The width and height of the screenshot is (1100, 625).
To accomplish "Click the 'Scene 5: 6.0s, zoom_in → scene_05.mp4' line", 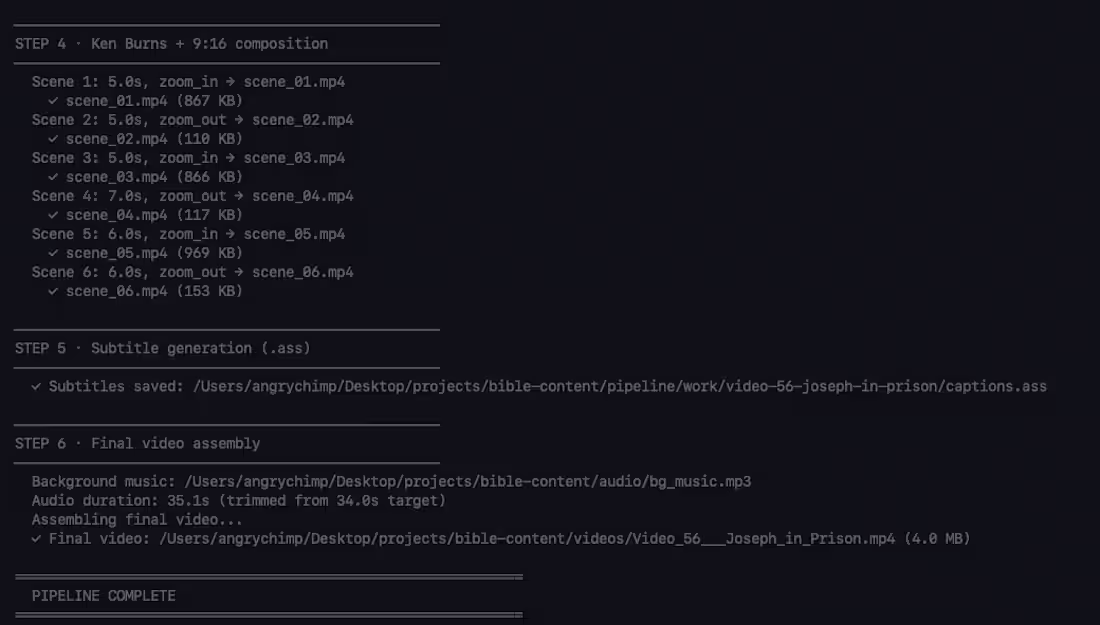I will [x=188, y=234].
